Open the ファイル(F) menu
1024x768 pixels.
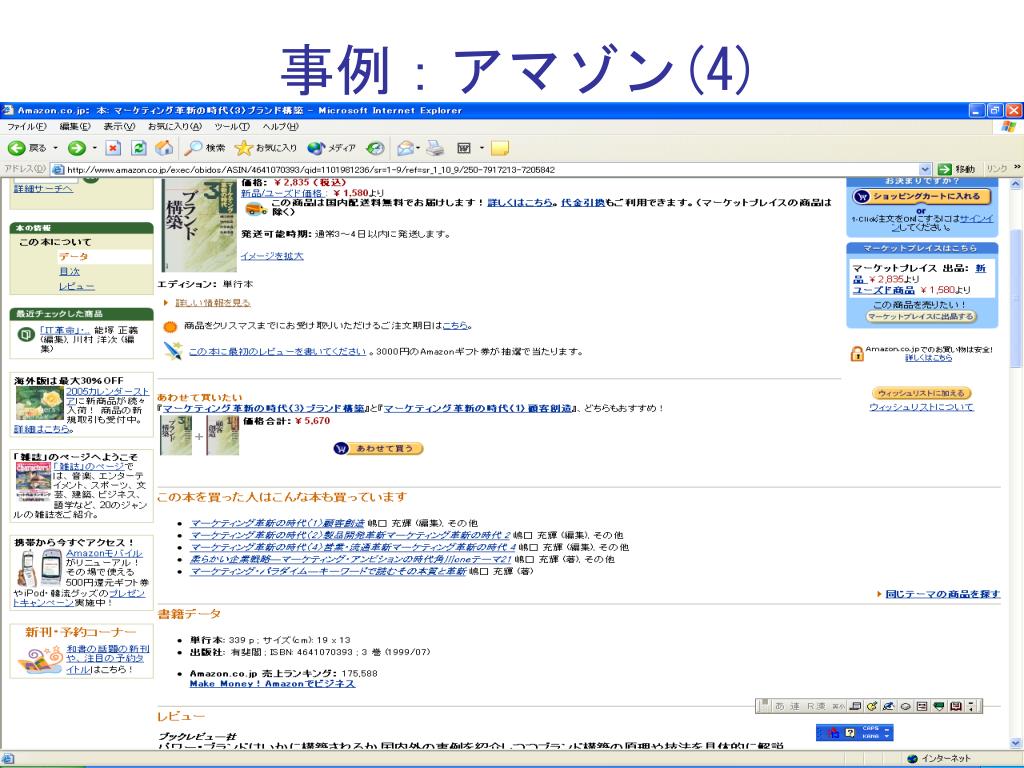pyautogui.click(x=27, y=127)
